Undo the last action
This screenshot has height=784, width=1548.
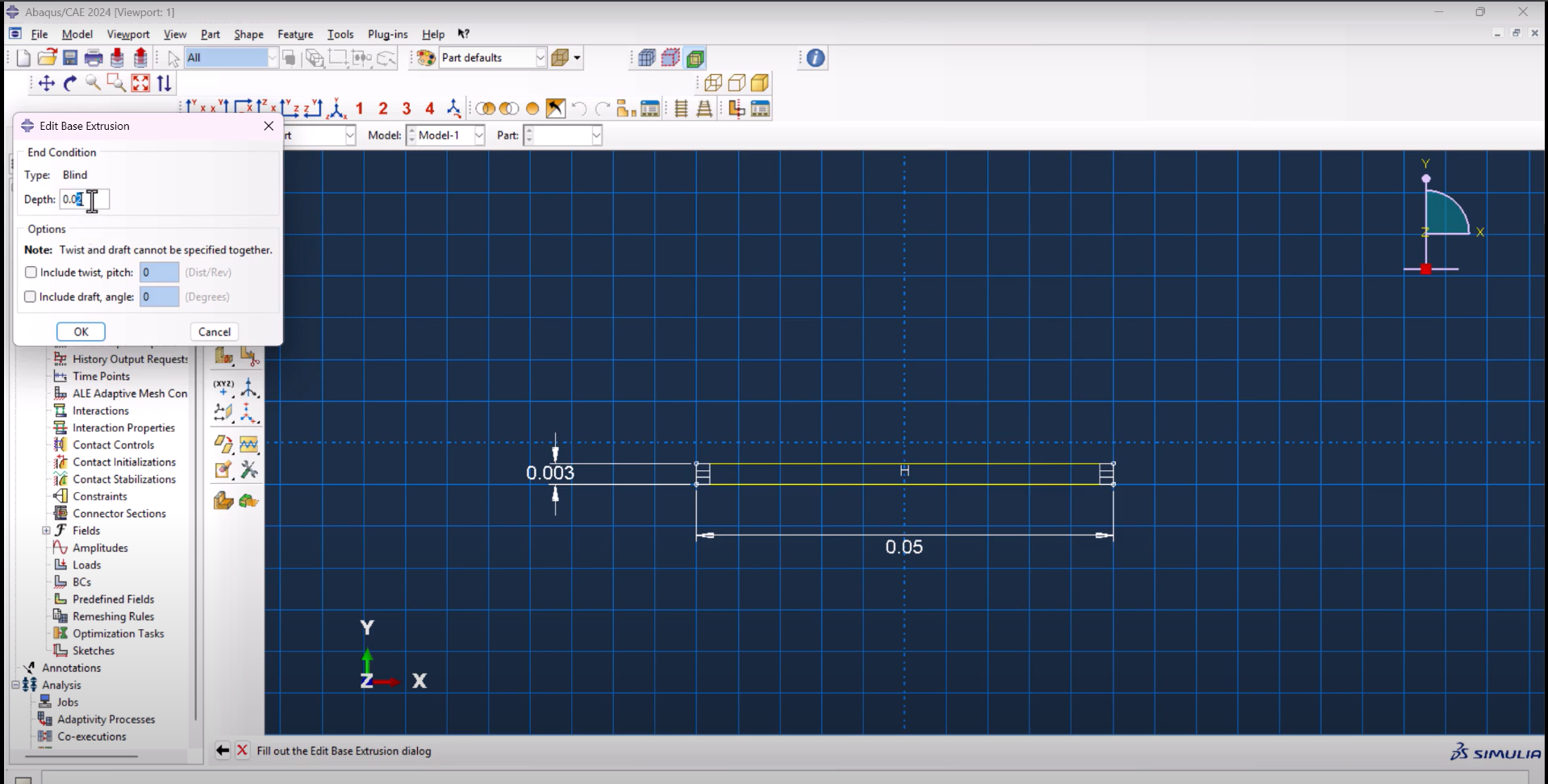point(578,108)
